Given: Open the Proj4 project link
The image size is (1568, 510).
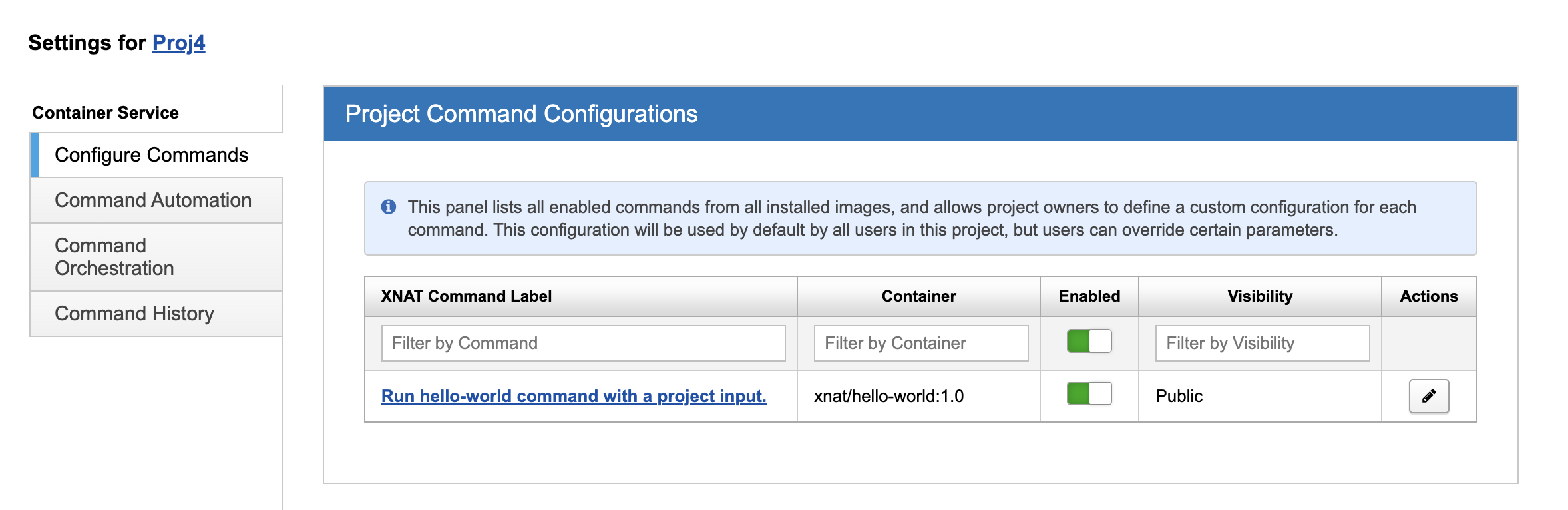Looking at the screenshot, I should pyautogui.click(x=178, y=43).
